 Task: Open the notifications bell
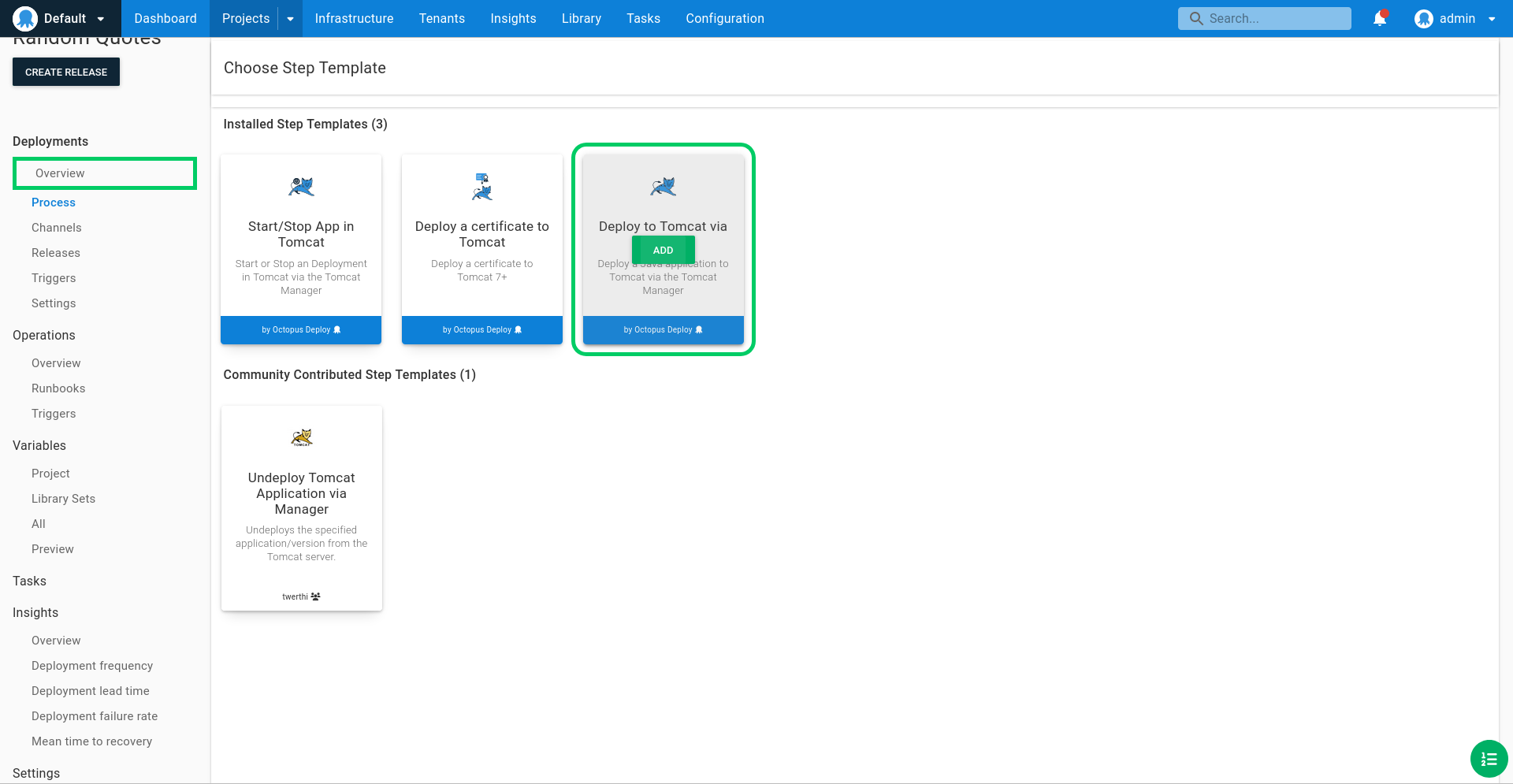click(1380, 18)
